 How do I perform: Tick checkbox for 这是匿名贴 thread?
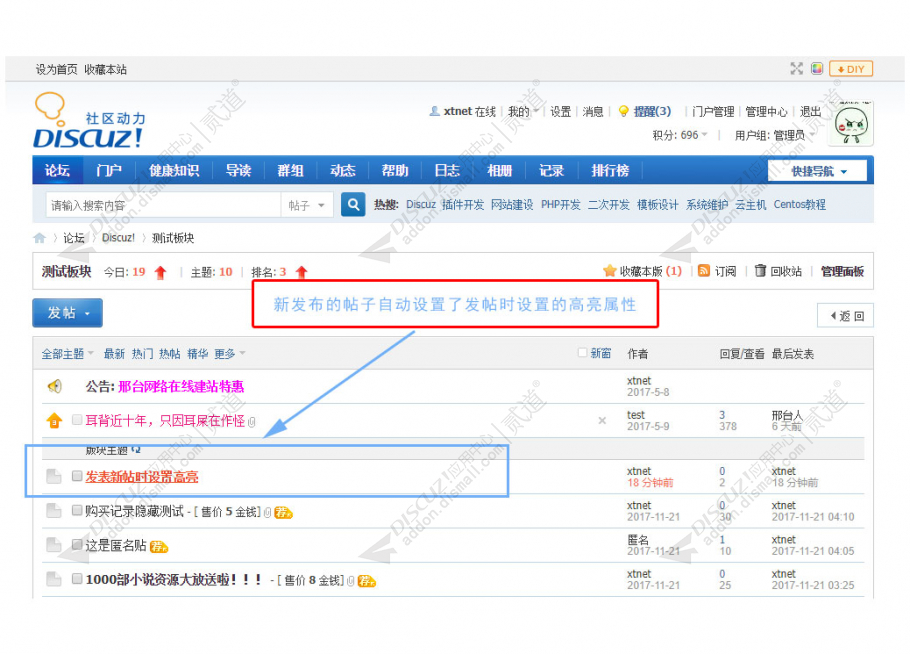[77, 544]
